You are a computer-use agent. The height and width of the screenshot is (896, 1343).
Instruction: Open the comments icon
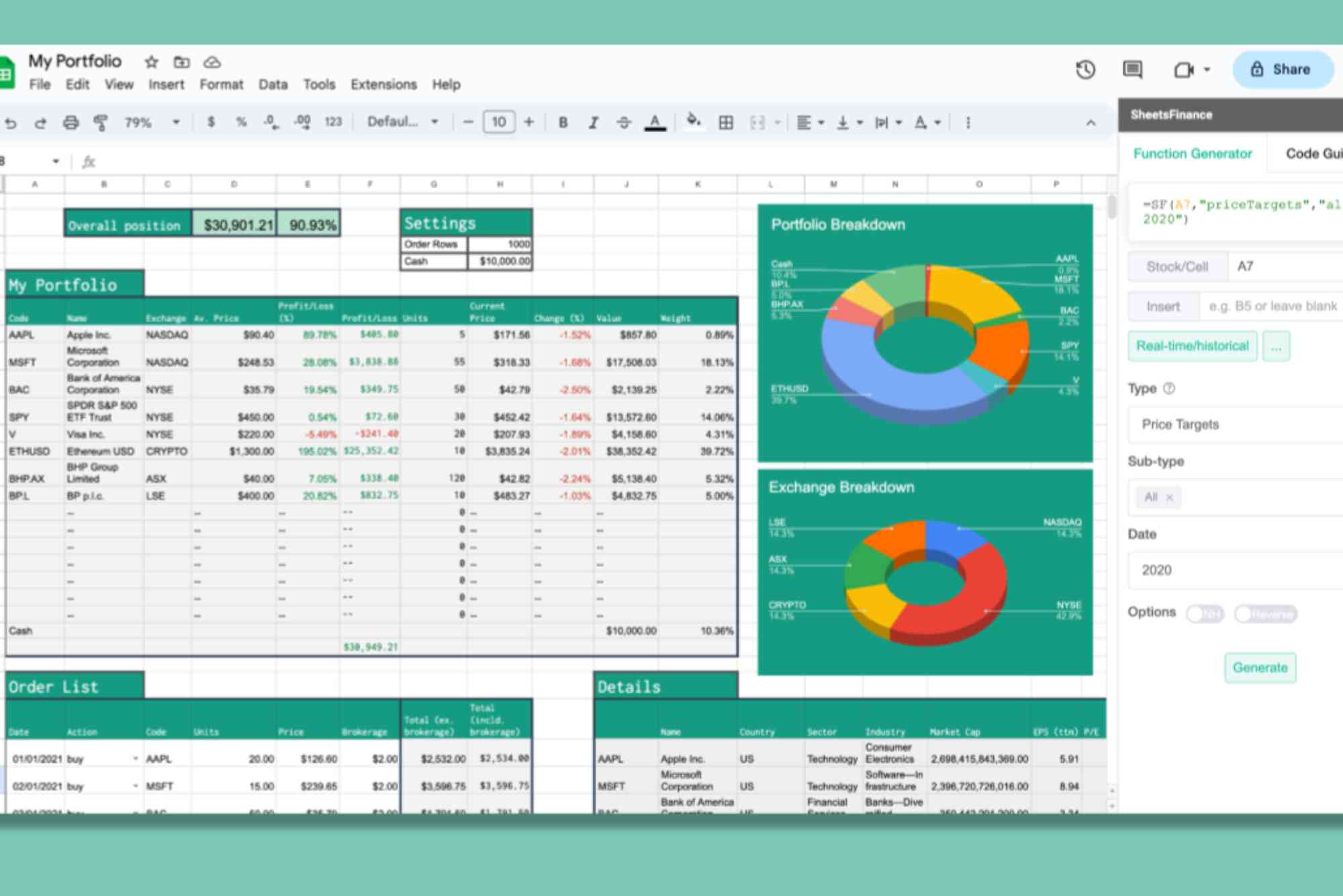click(1133, 70)
